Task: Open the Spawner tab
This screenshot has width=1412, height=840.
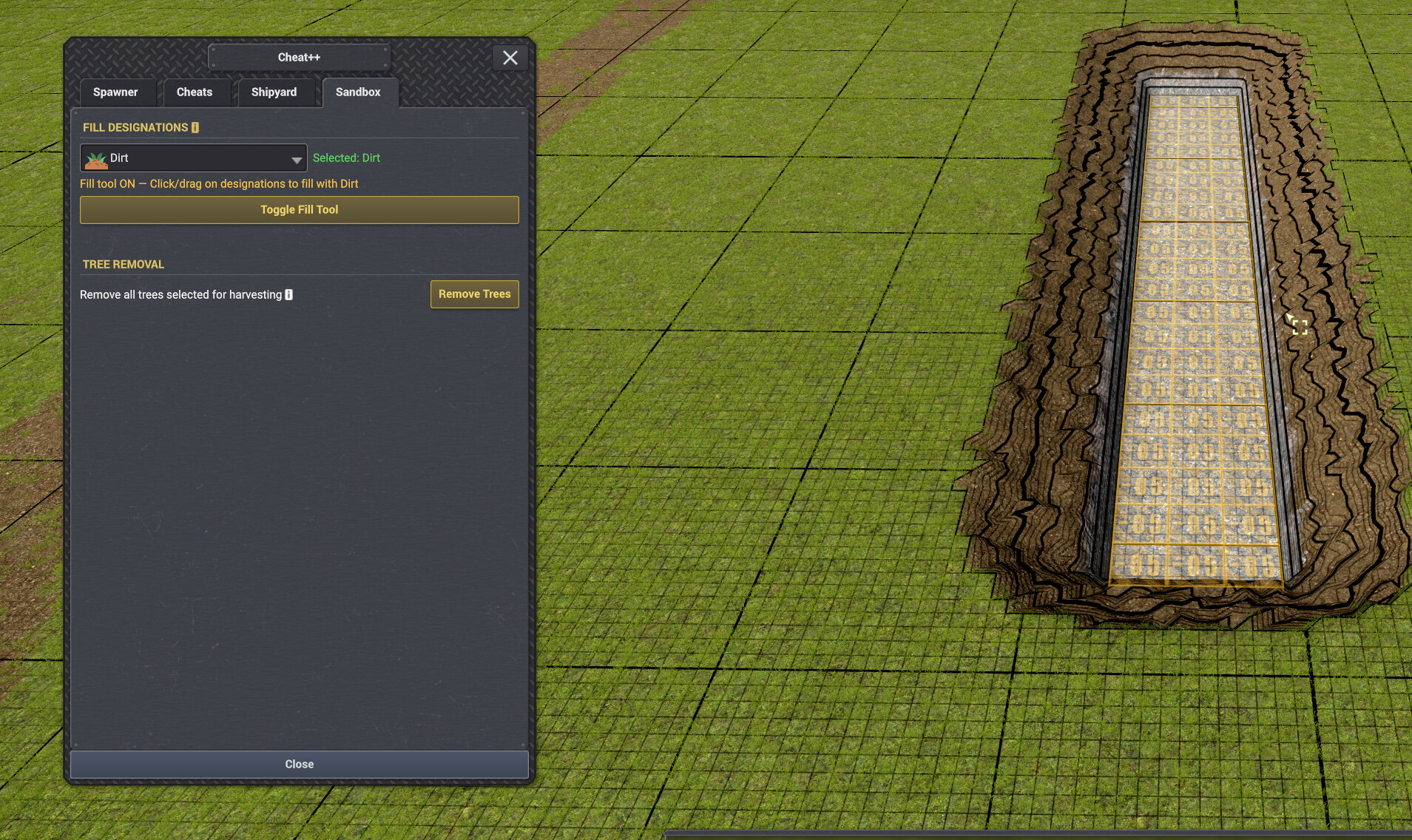Action: tap(115, 92)
